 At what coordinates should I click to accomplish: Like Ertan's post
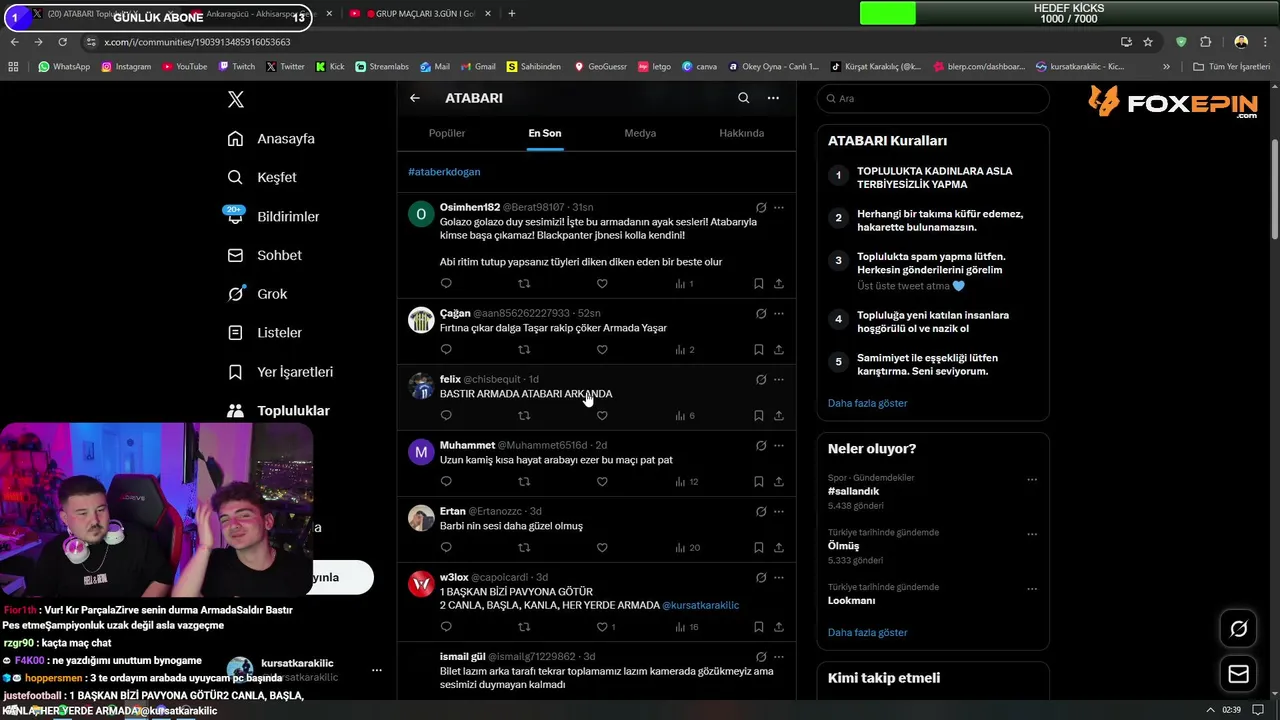[x=602, y=548]
